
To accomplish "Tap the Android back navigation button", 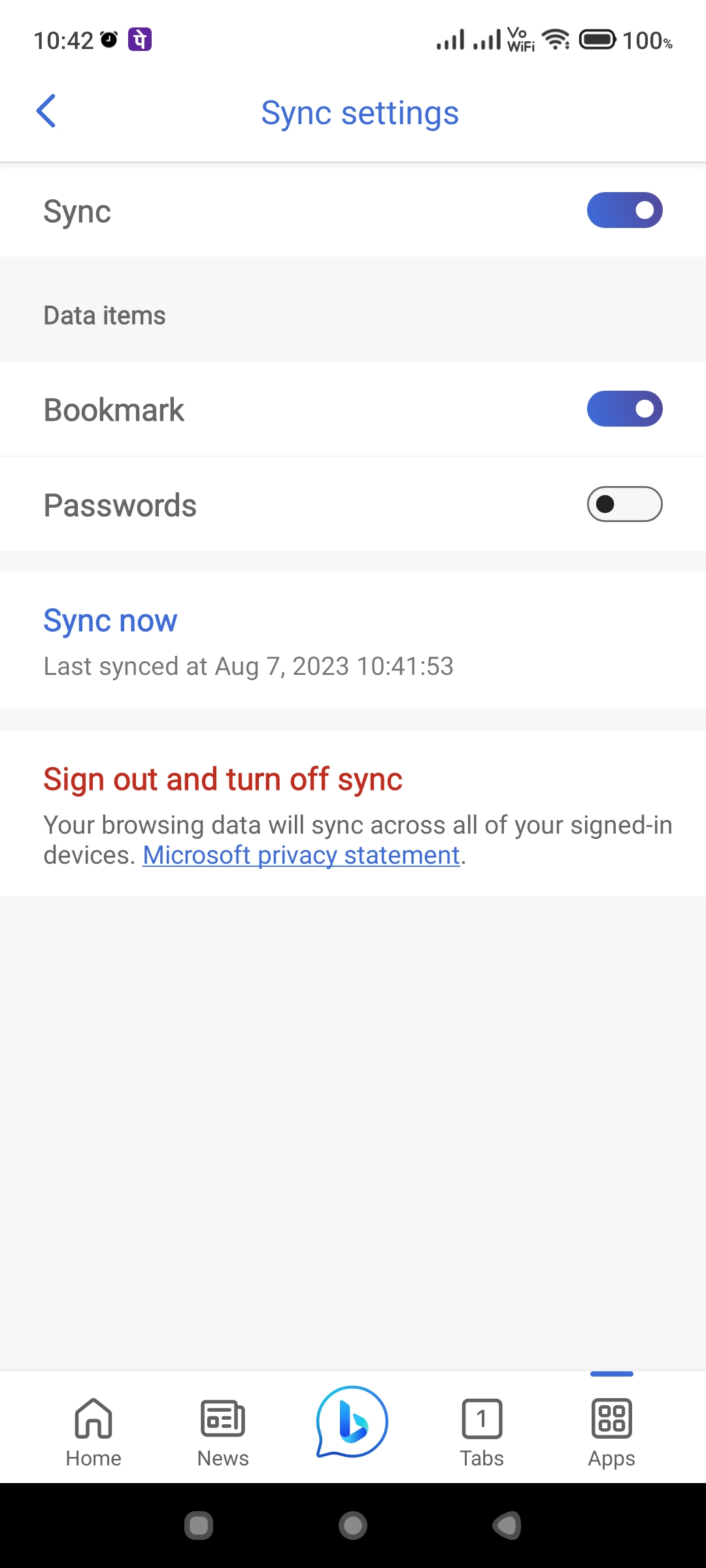I will pyautogui.click(x=507, y=1526).
